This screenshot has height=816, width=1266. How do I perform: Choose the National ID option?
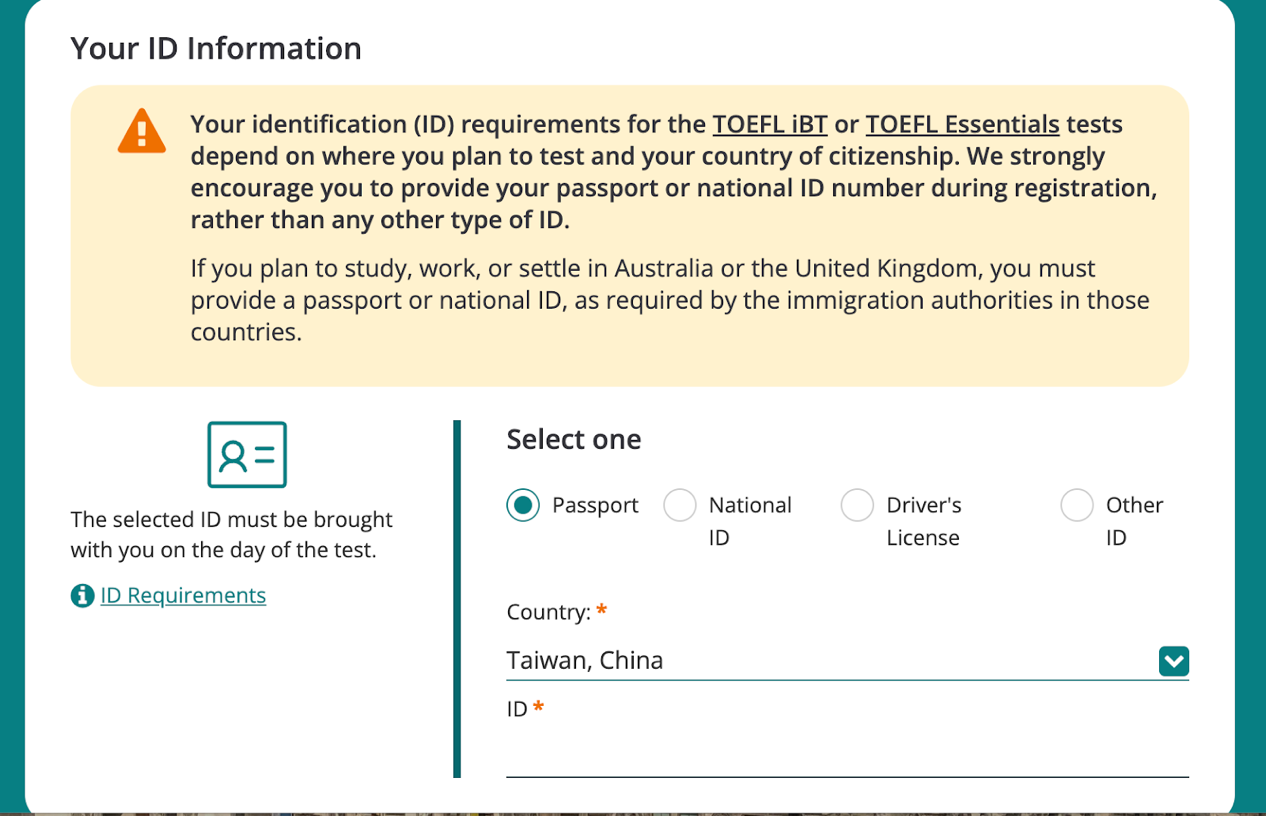[680, 505]
